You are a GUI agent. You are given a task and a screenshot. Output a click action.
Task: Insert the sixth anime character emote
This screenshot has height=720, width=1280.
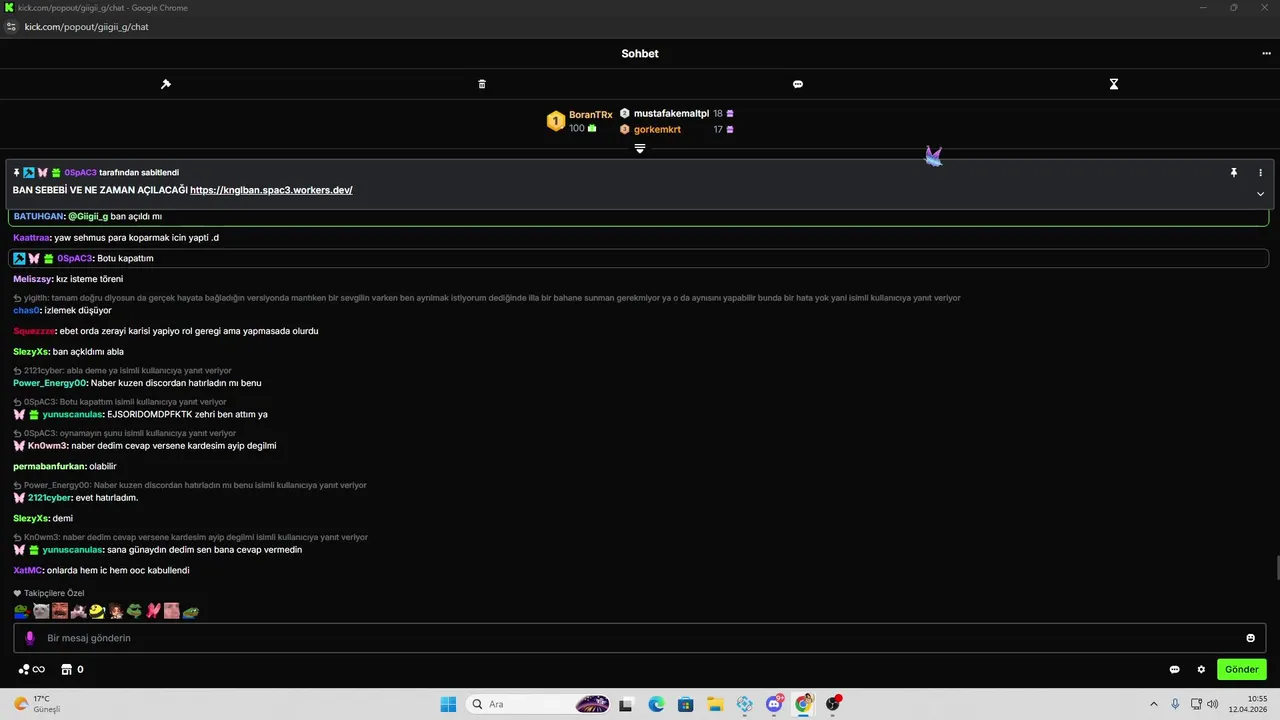[116, 611]
